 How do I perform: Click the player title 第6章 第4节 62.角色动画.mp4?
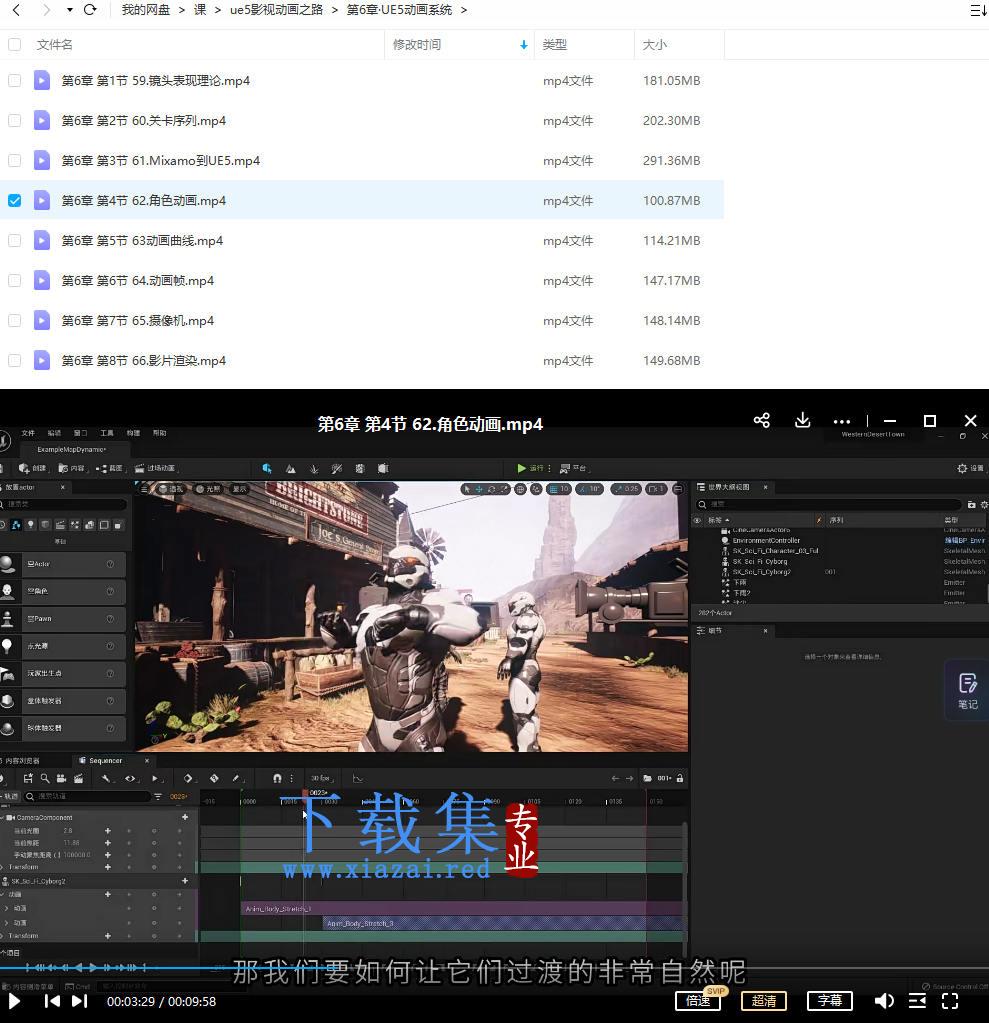click(430, 424)
